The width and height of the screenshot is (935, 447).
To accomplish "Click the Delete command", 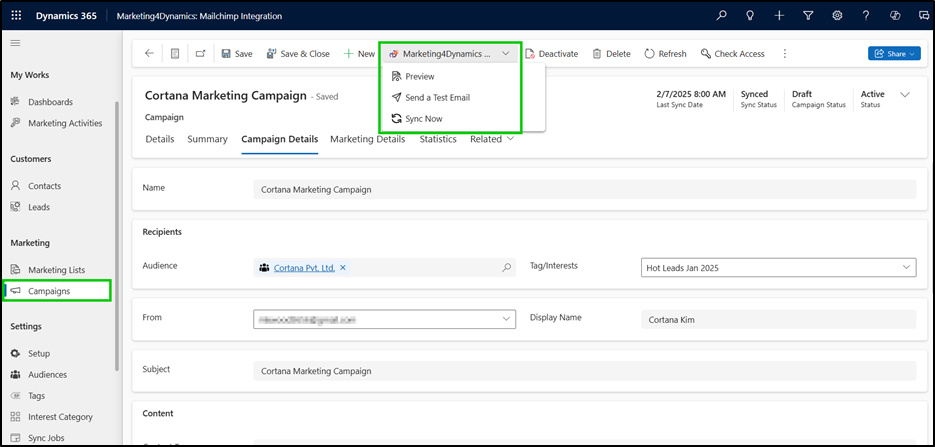I will [611, 54].
